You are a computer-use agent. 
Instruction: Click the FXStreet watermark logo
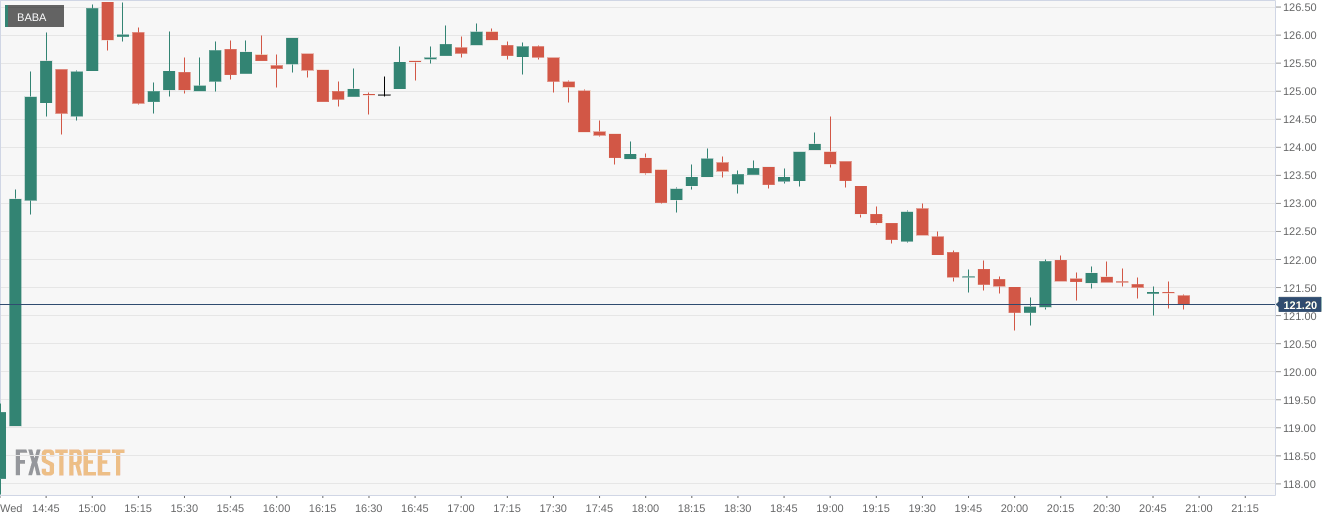coord(70,463)
